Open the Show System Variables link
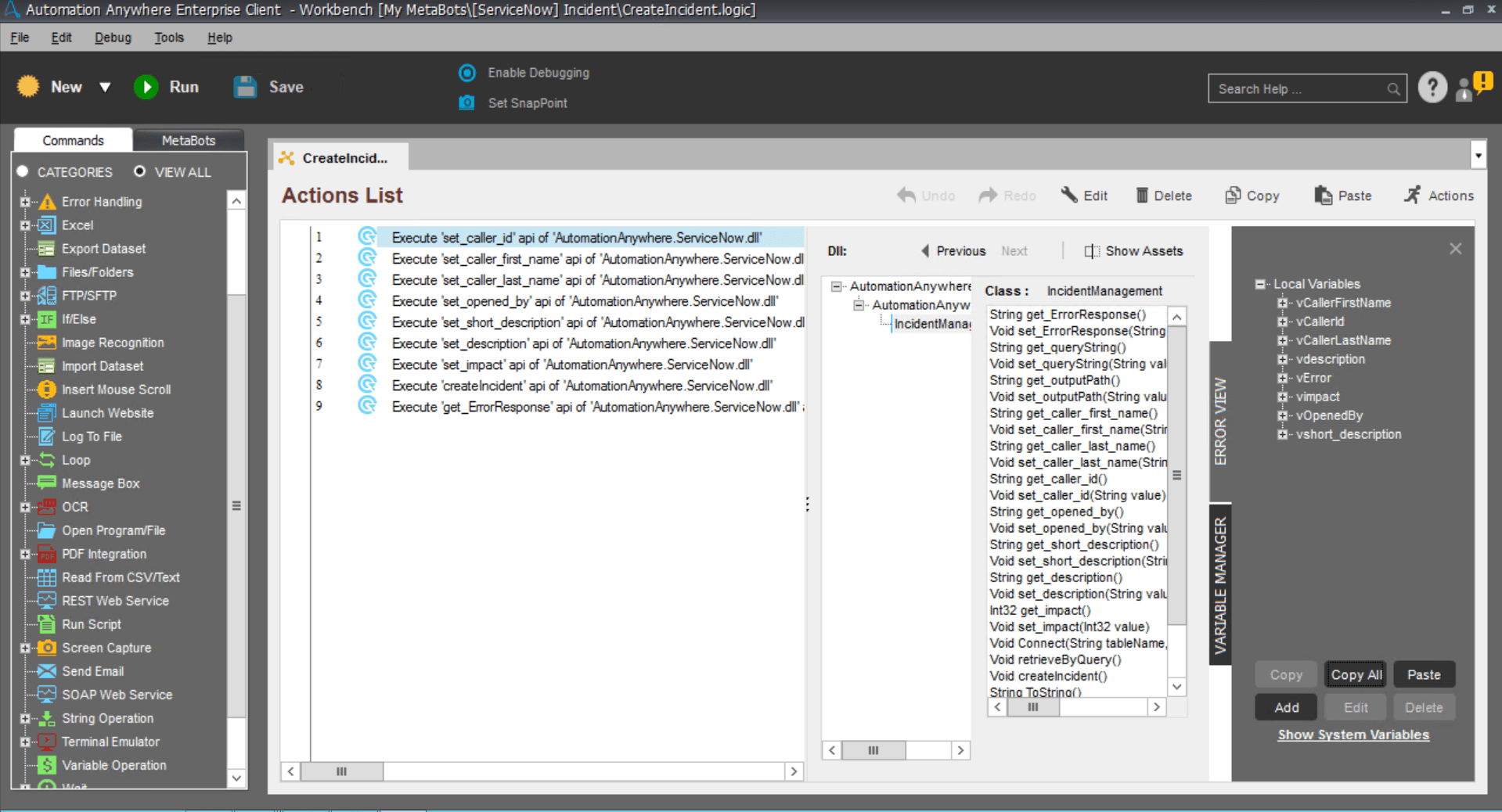This screenshot has height=812, width=1502. (1353, 735)
